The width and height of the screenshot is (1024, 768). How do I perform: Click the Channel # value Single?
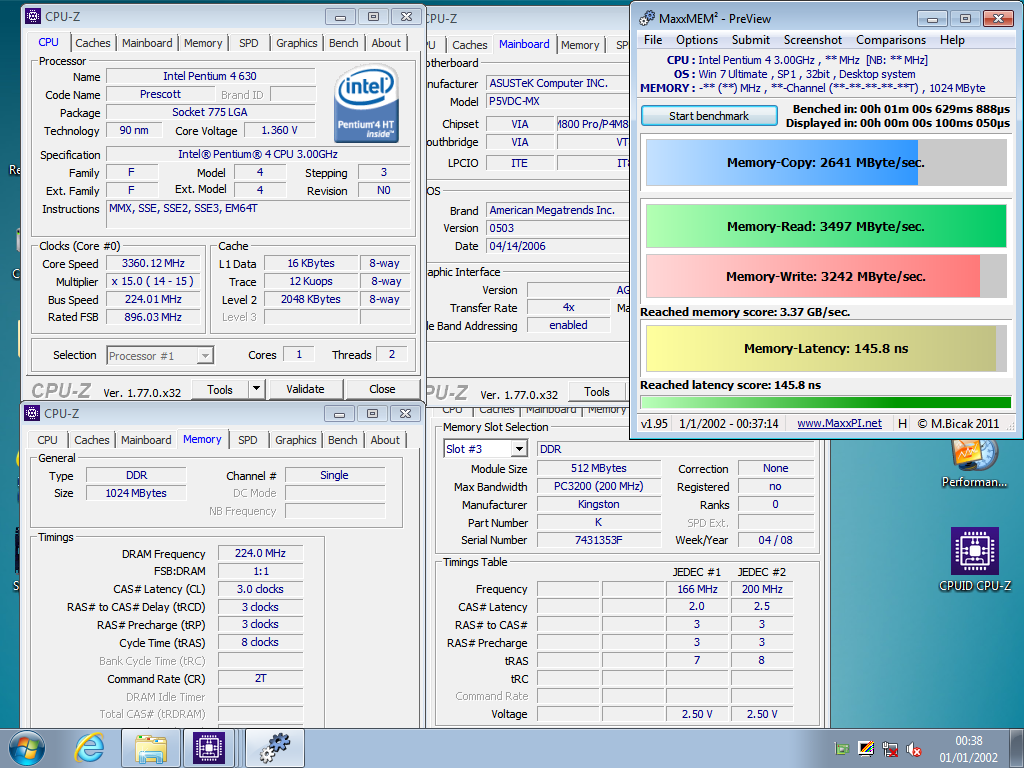coord(334,475)
